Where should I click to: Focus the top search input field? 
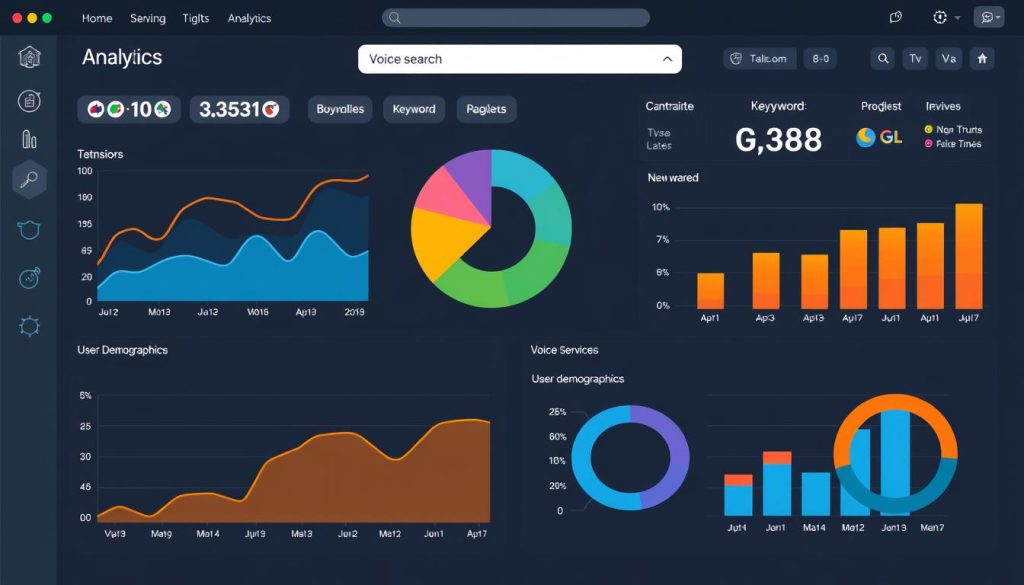(x=516, y=18)
